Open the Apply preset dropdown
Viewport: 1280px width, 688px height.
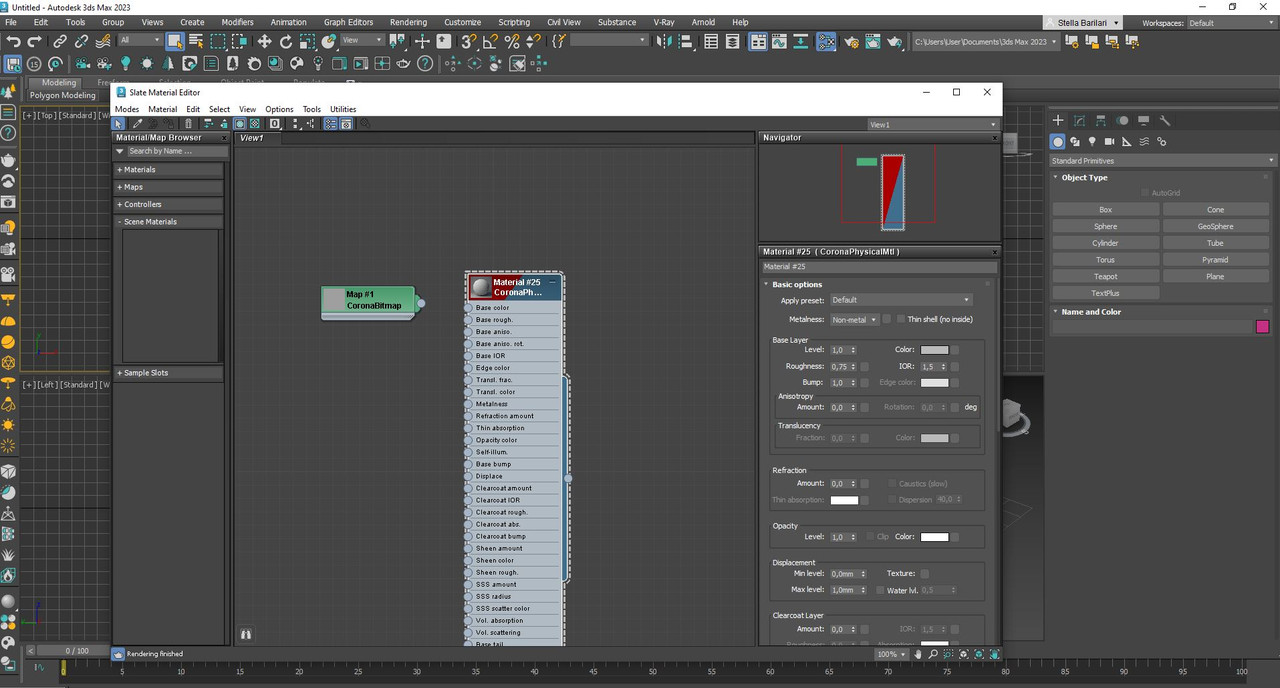[901, 300]
